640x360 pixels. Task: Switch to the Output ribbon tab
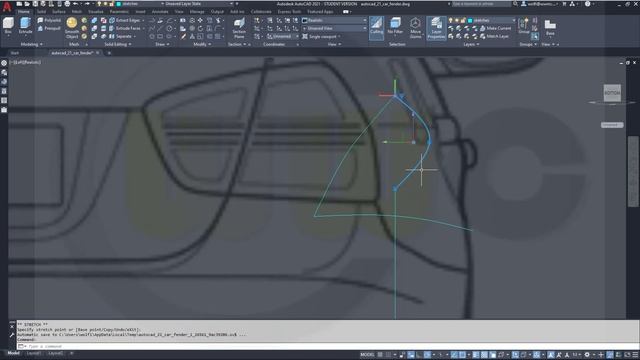217,11
